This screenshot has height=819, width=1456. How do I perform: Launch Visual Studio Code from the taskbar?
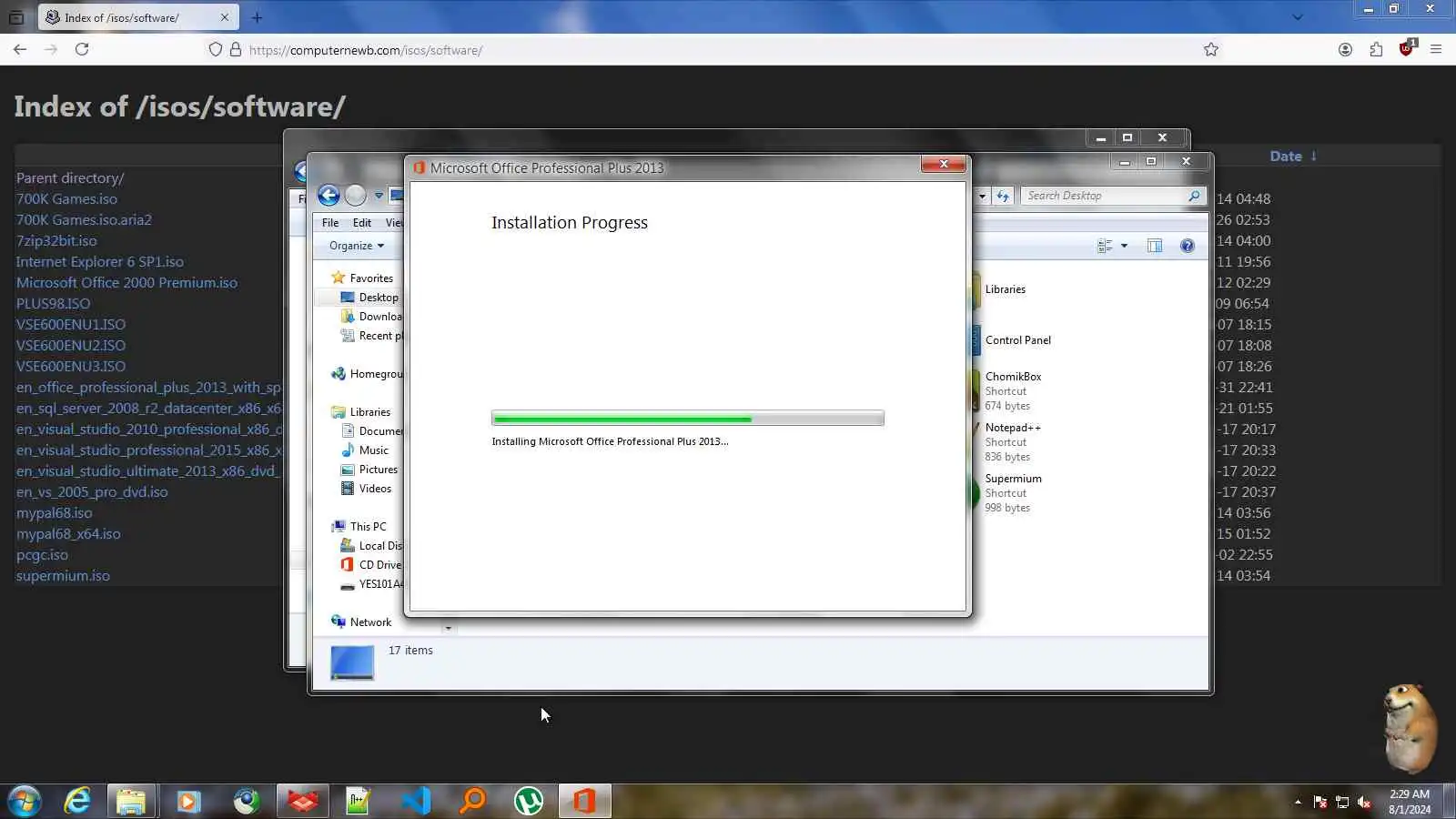[416, 801]
